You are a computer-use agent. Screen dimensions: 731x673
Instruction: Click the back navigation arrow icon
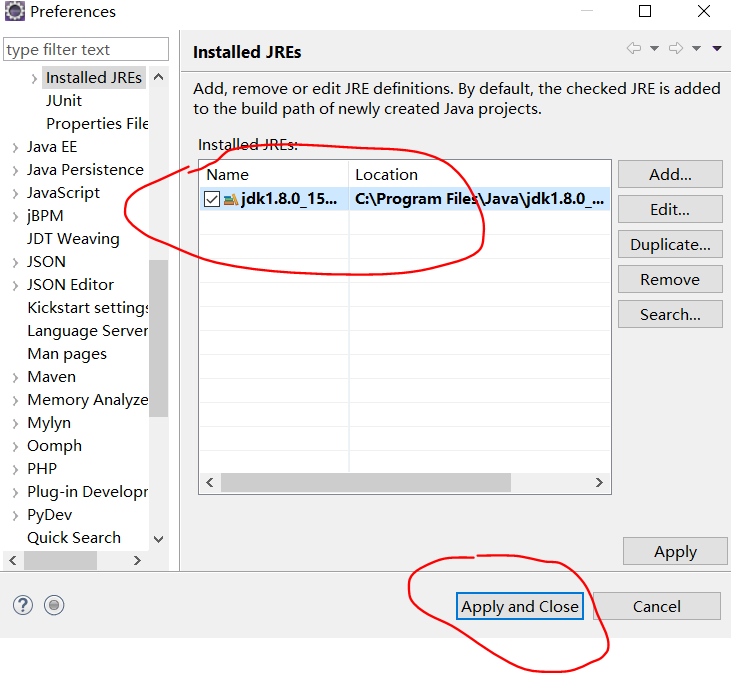coord(634,48)
